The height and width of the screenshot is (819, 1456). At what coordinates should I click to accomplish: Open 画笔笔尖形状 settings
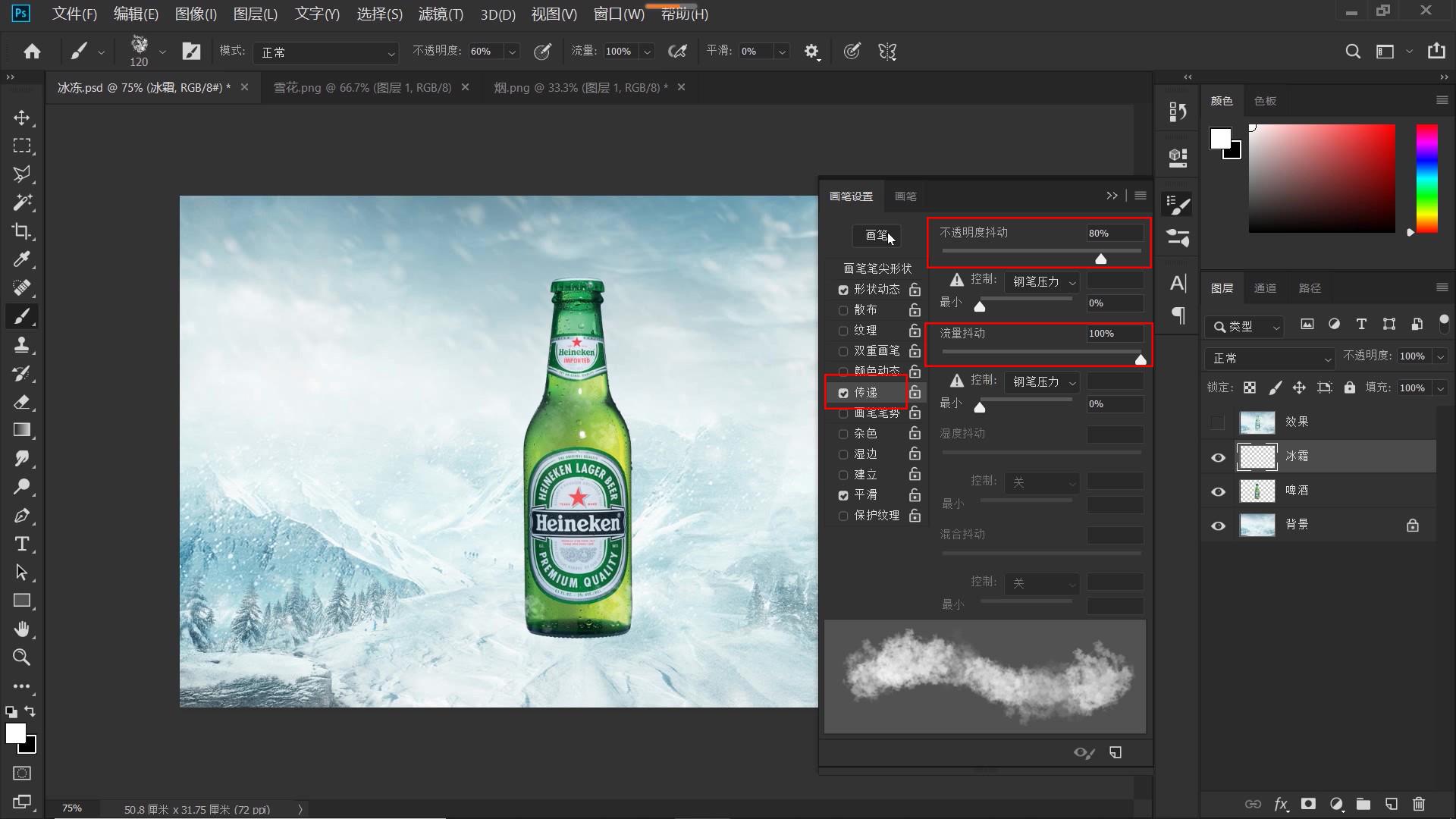click(877, 268)
